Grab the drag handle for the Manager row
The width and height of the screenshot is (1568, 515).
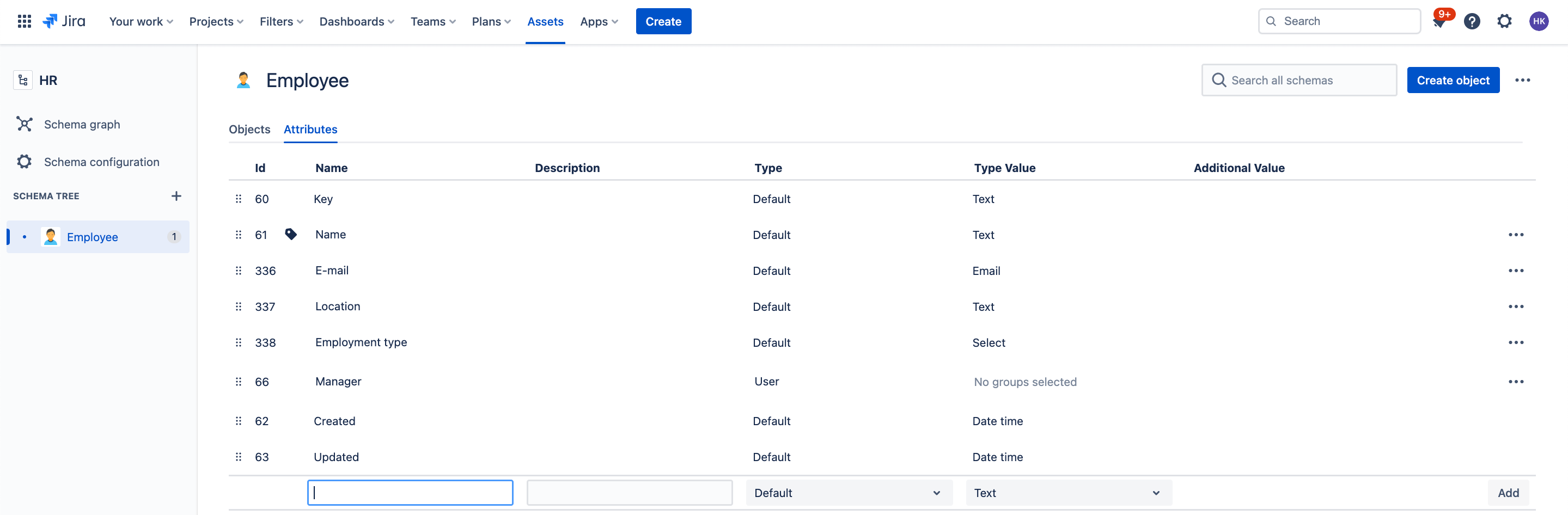(x=239, y=382)
